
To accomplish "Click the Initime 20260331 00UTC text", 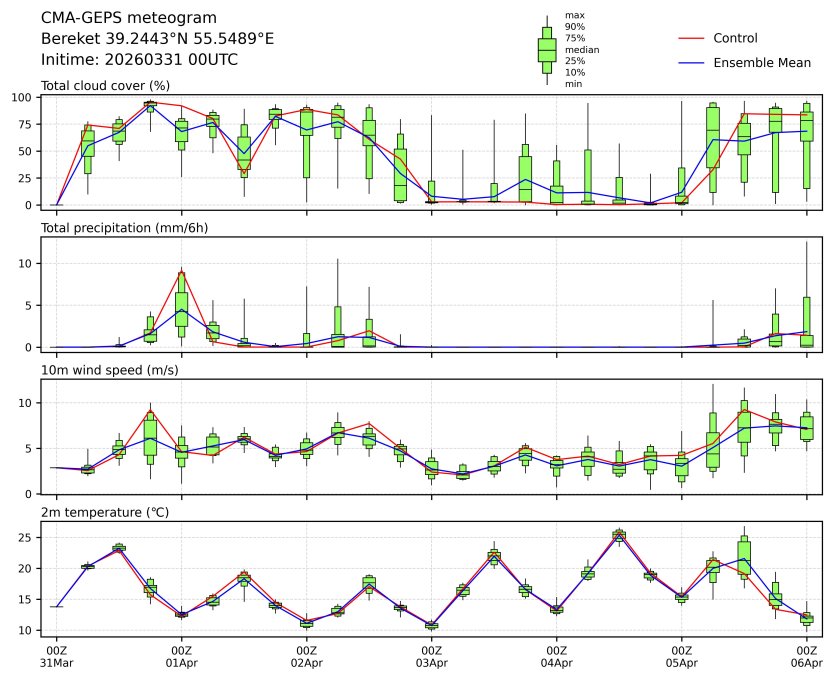I will coord(139,59).
